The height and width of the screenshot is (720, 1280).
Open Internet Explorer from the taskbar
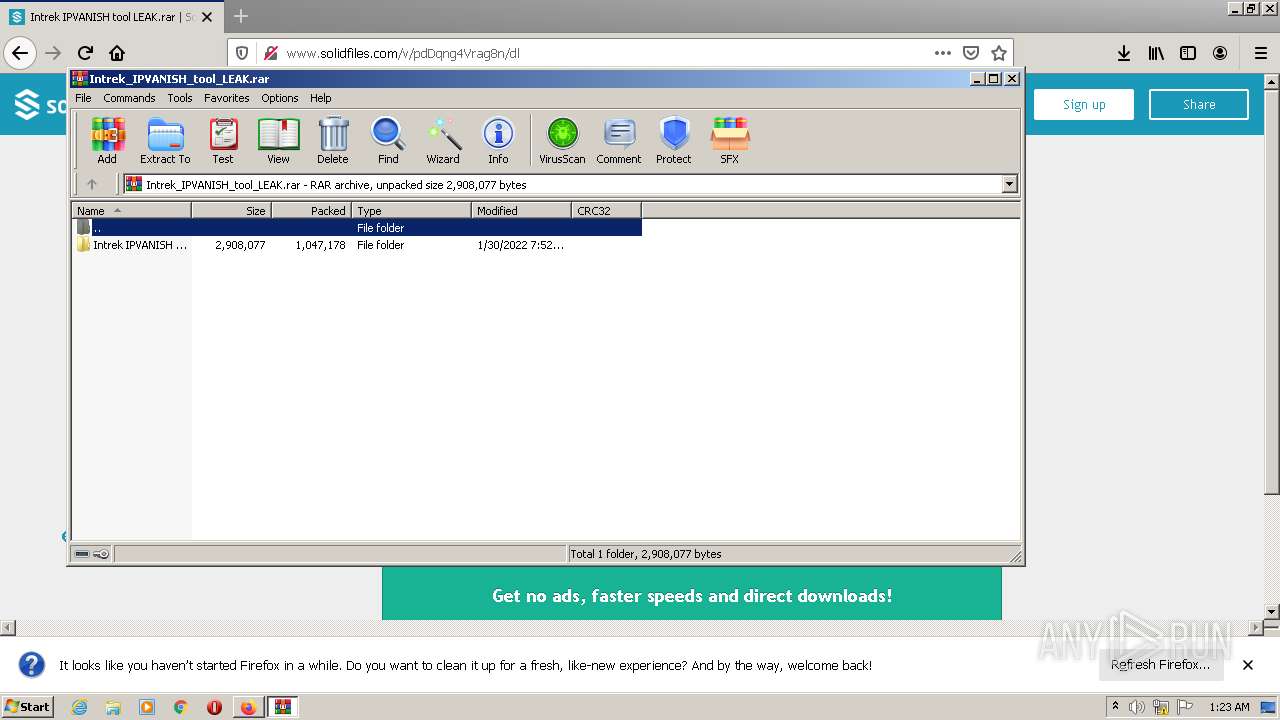point(79,707)
